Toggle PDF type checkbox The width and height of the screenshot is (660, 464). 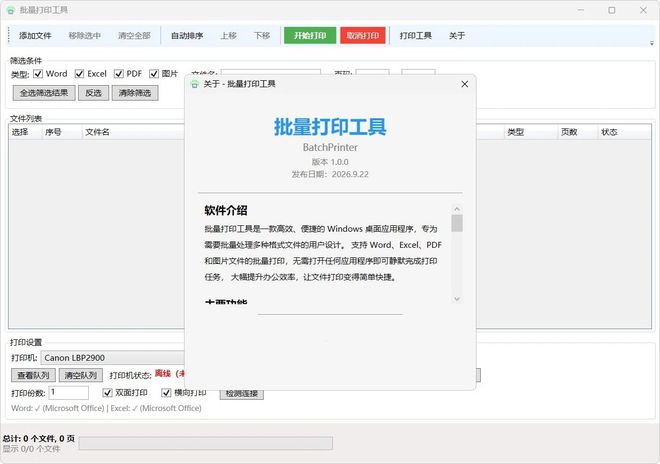(119, 74)
